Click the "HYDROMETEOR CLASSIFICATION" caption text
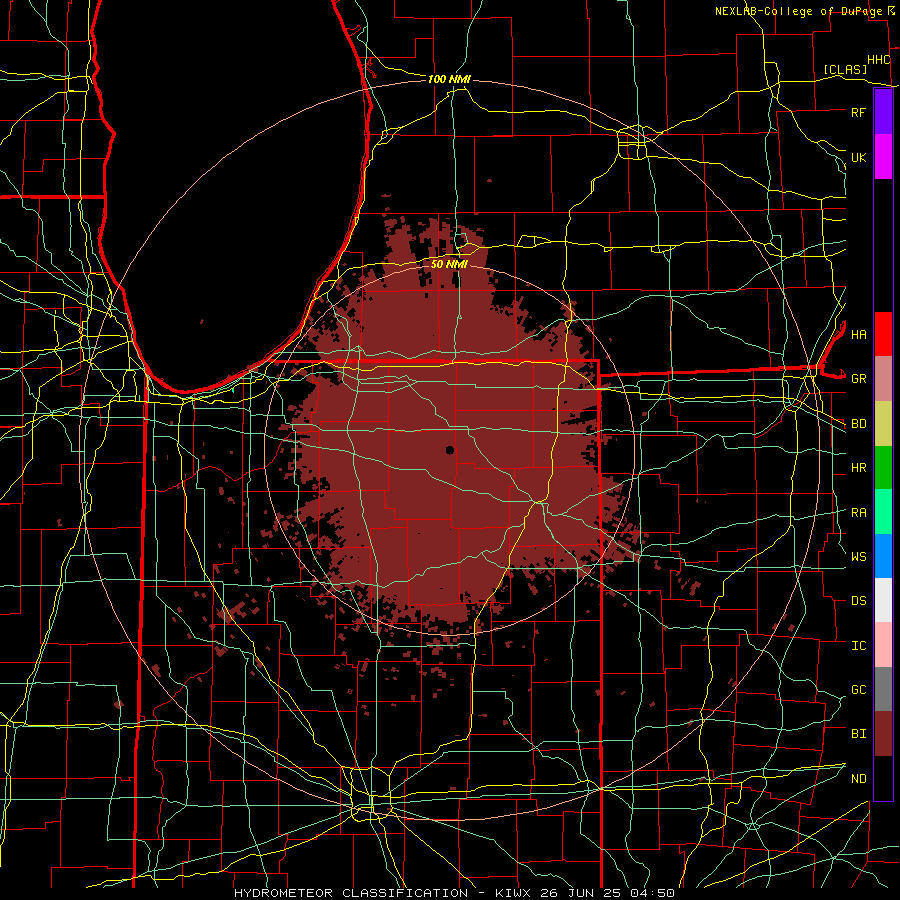 [351, 893]
